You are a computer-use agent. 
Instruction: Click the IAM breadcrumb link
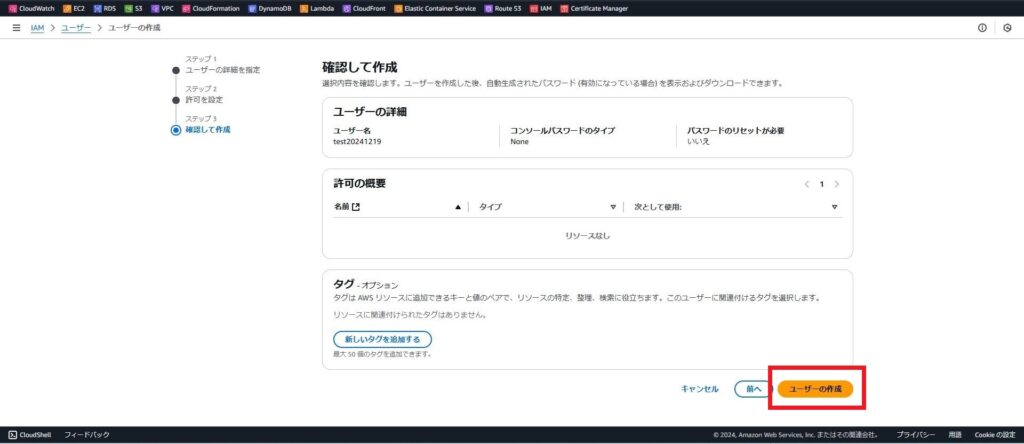point(37,27)
